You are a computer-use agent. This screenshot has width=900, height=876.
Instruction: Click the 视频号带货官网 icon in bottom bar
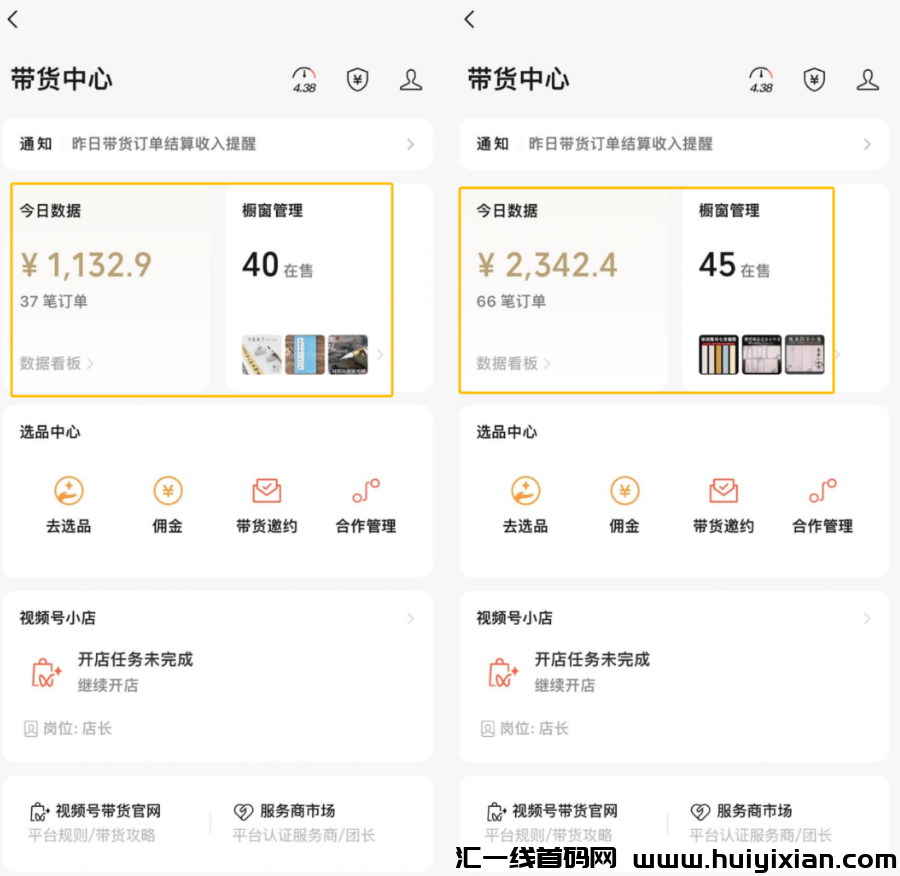click(37, 810)
